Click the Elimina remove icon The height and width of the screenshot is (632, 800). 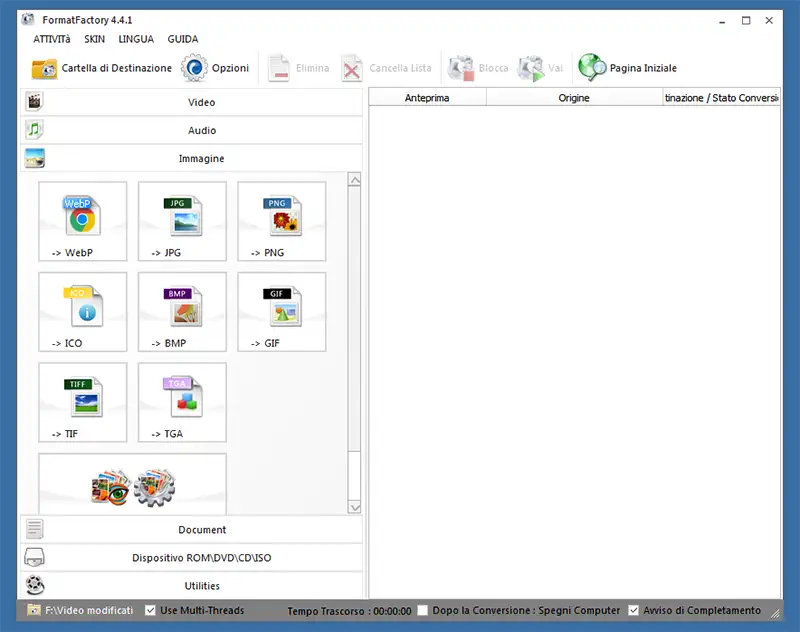click(x=279, y=68)
